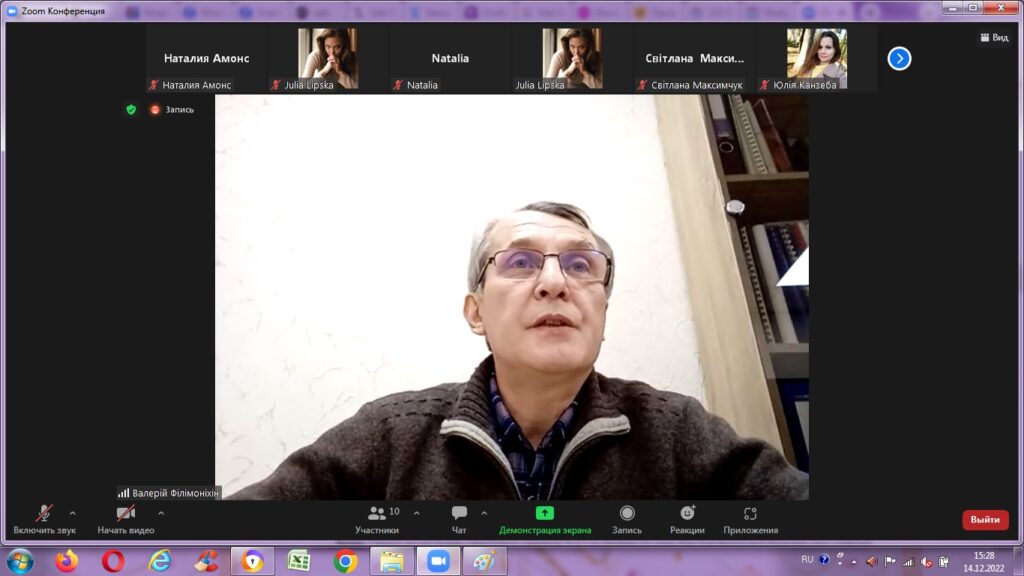1024x576 pixels.
Task: Start recording with bottom Запись button
Action: pyautogui.click(x=627, y=520)
